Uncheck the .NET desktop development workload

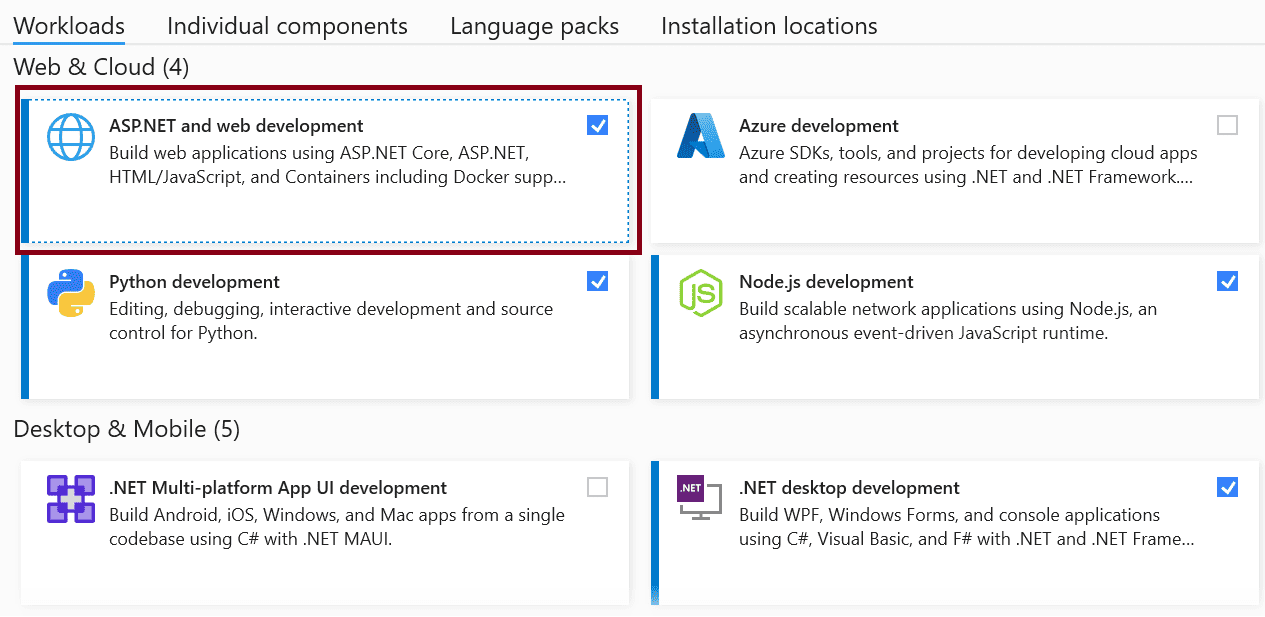click(1227, 487)
